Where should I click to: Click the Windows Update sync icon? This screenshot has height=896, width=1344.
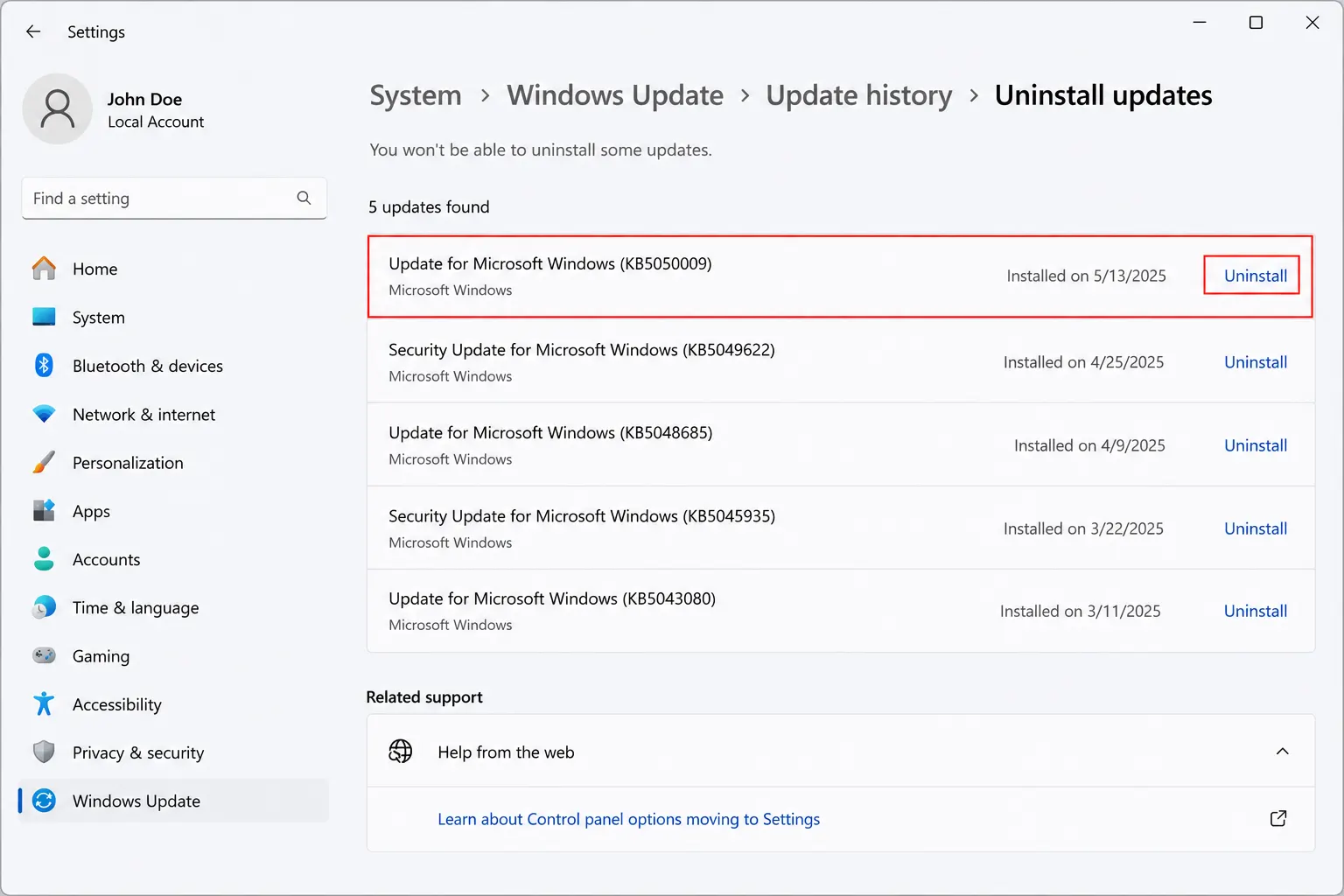tap(44, 800)
